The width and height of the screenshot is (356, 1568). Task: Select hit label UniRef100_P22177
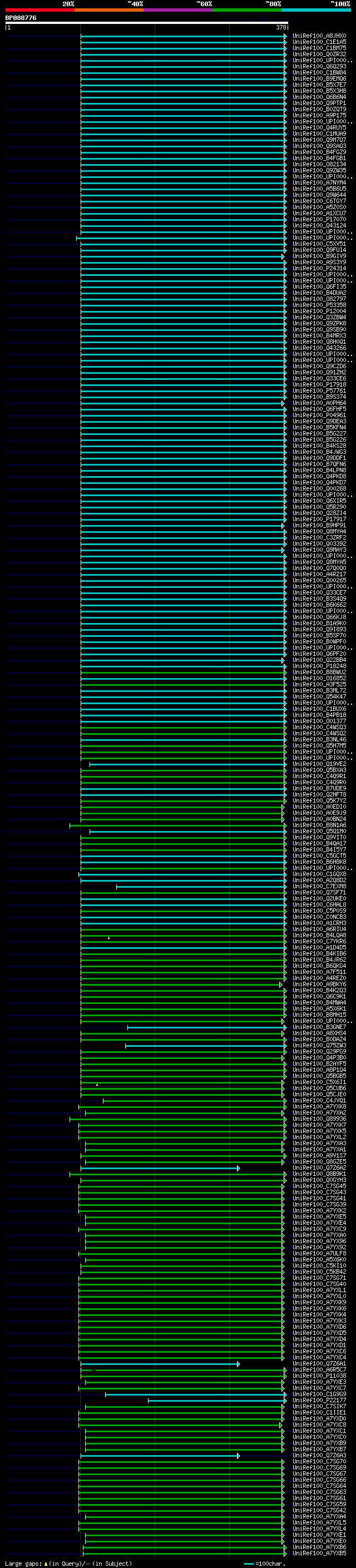point(319,1401)
